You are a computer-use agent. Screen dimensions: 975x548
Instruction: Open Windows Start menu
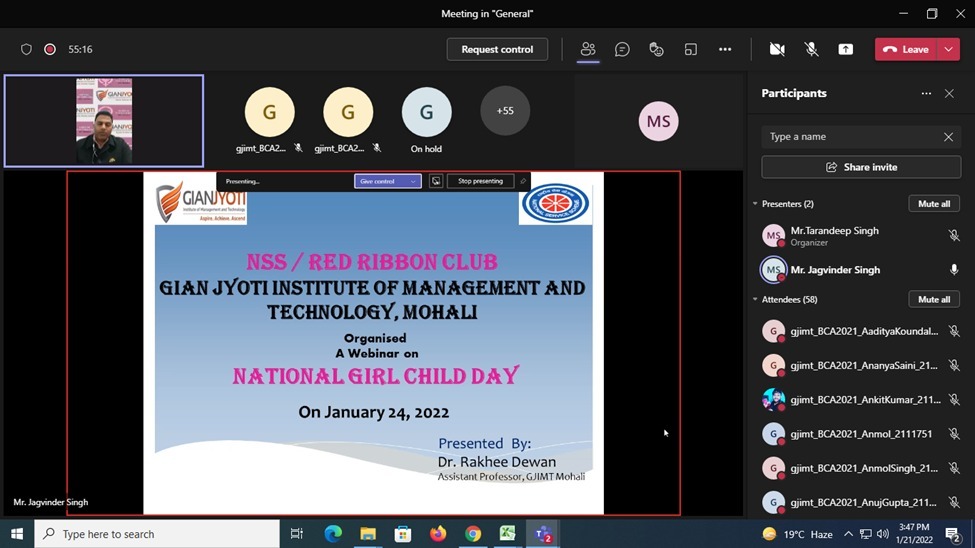[x=17, y=534]
